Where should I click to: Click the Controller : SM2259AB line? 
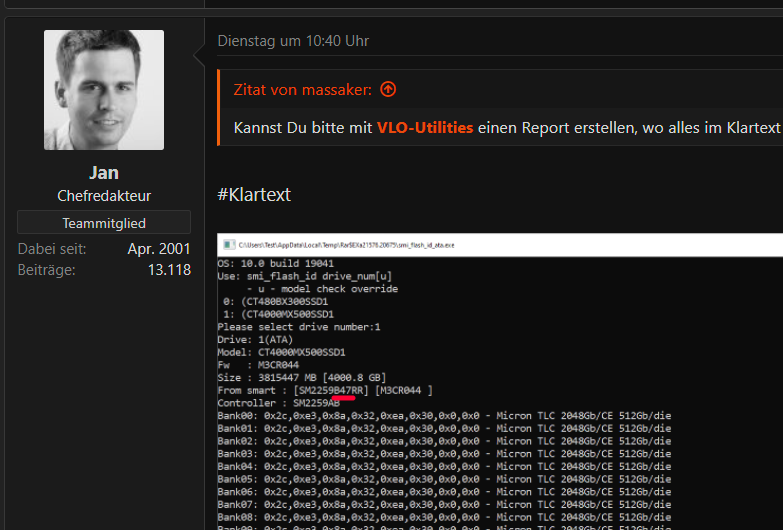(x=279, y=403)
